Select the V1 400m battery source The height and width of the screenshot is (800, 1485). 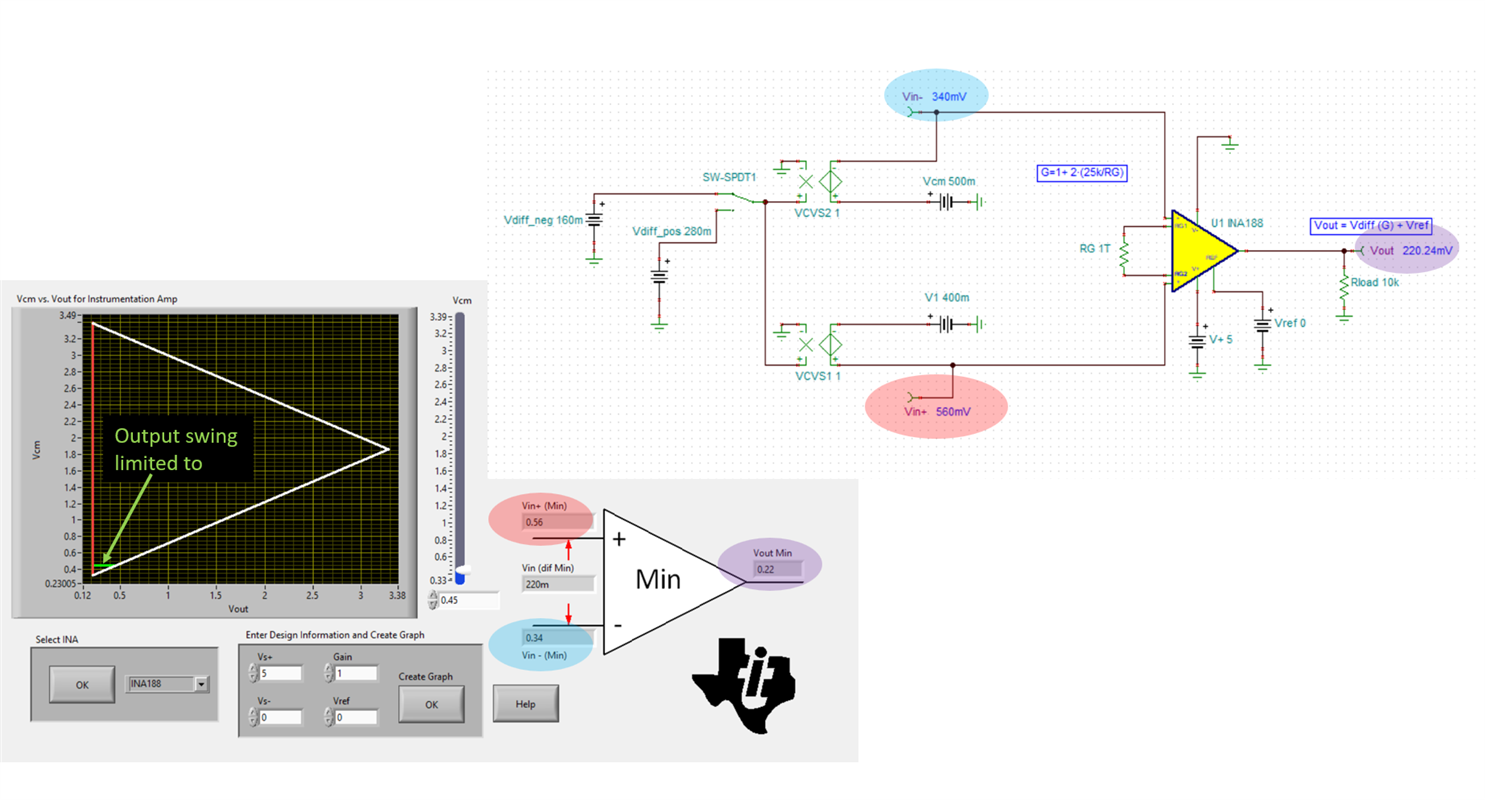coord(948,324)
